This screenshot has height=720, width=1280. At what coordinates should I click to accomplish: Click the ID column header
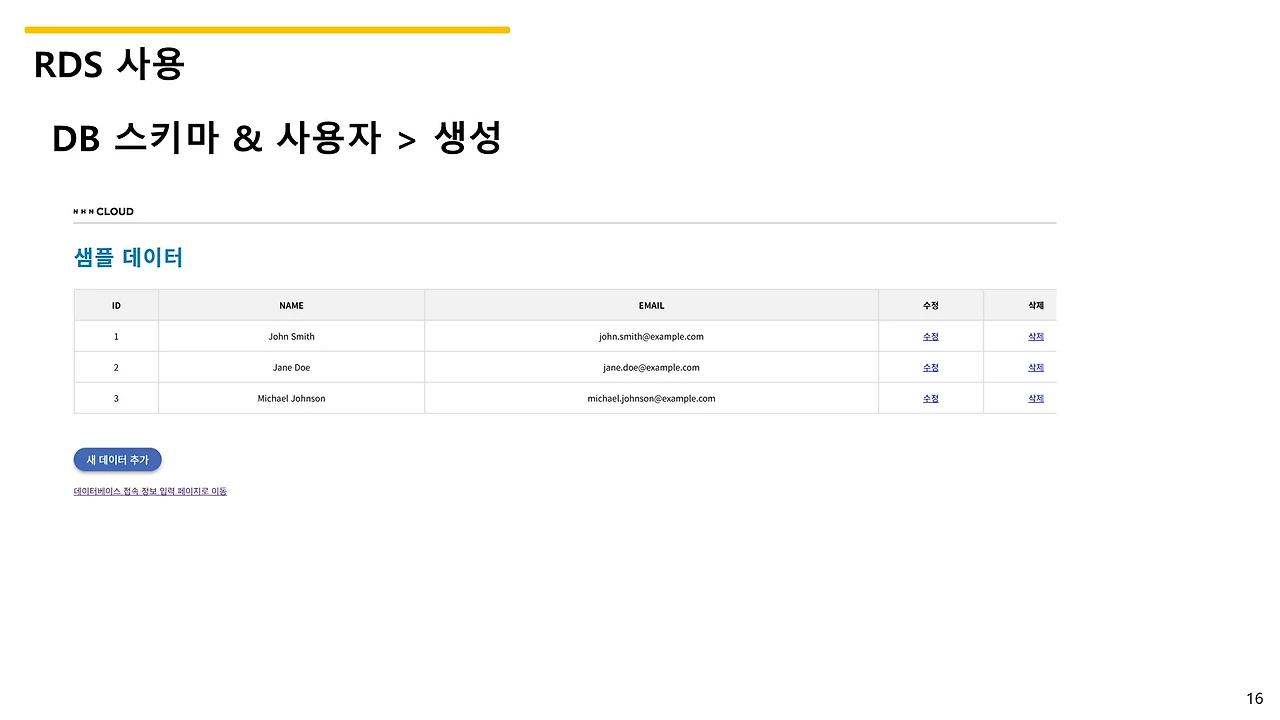pyautogui.click(x=116, y=305)
